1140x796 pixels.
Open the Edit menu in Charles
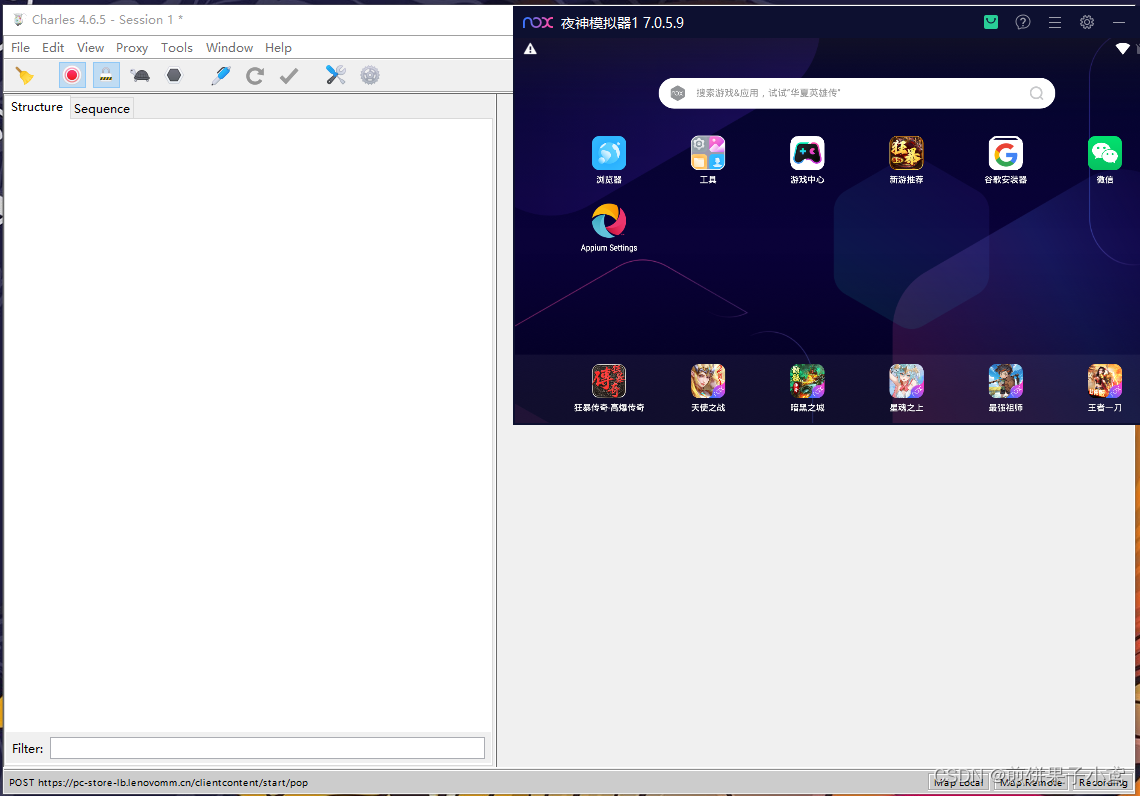coord(53,47)
